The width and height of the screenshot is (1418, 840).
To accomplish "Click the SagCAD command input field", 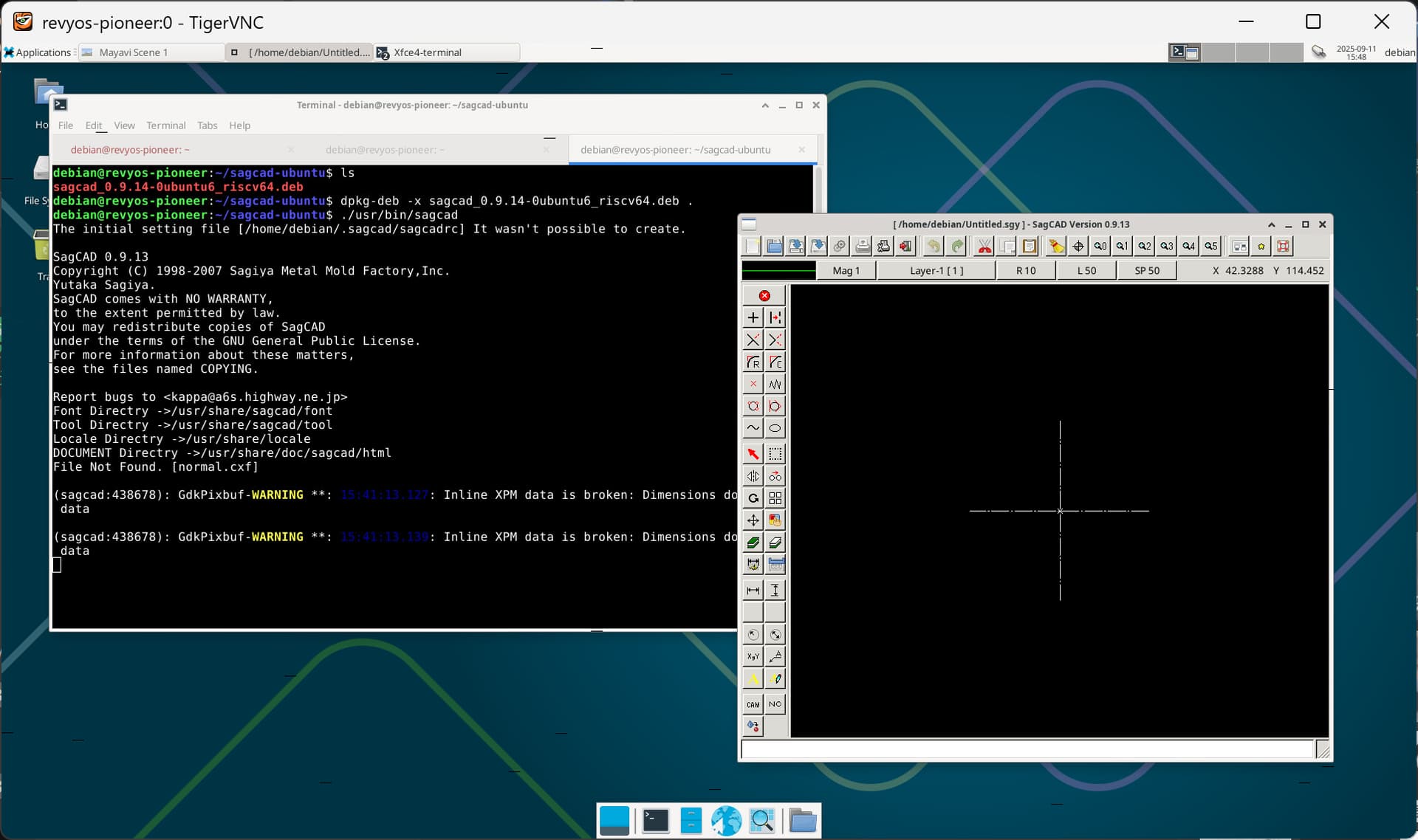I will (x=1027, y=750).
